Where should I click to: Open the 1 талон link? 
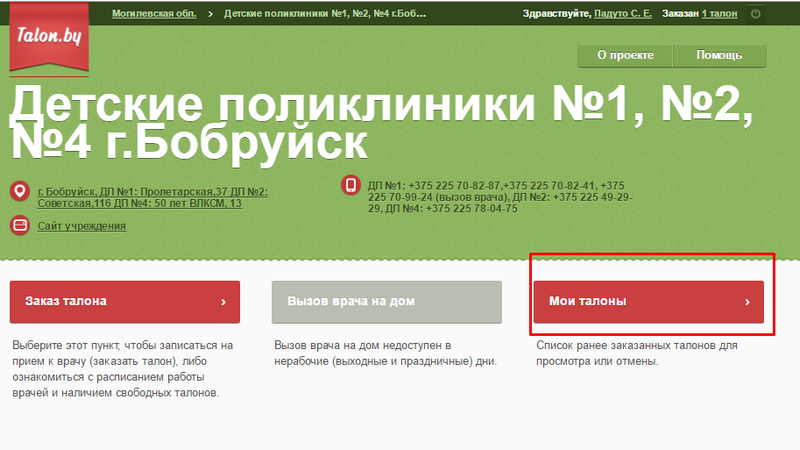pos(719,14)
